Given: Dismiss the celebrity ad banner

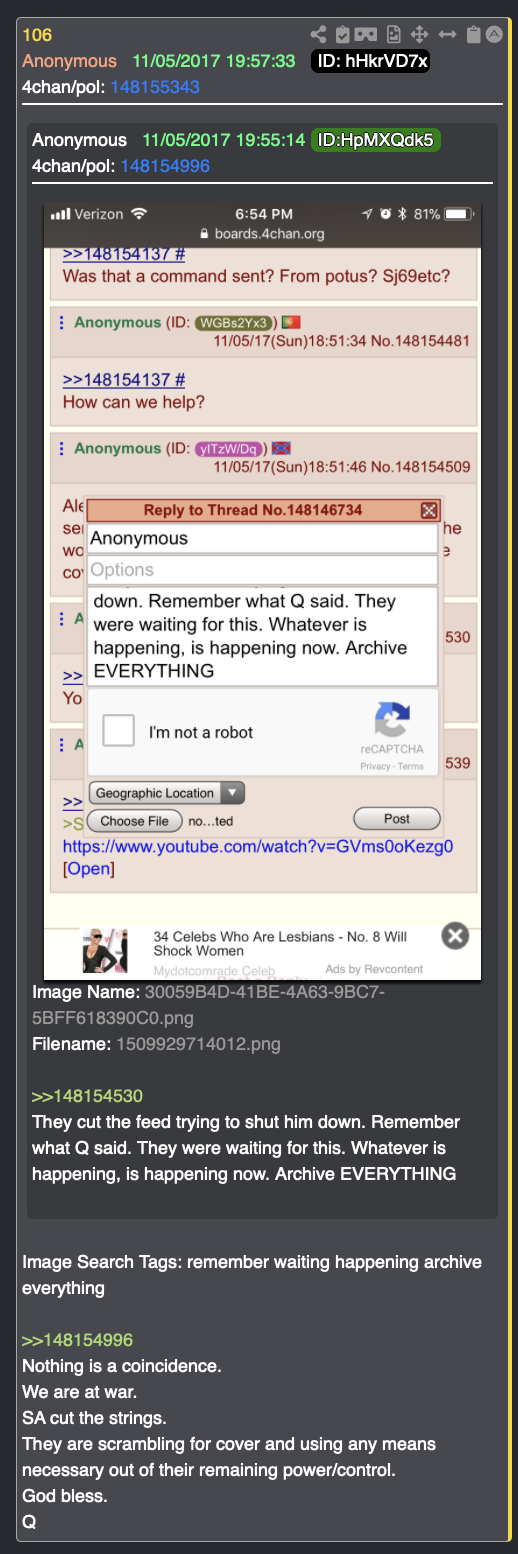Looking at the screenshot, I should point(455,936).
